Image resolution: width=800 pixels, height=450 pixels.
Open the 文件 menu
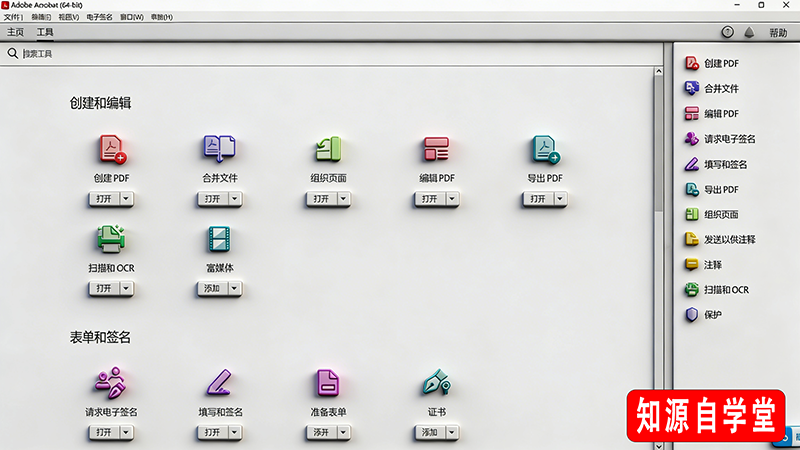pos(13,17)
